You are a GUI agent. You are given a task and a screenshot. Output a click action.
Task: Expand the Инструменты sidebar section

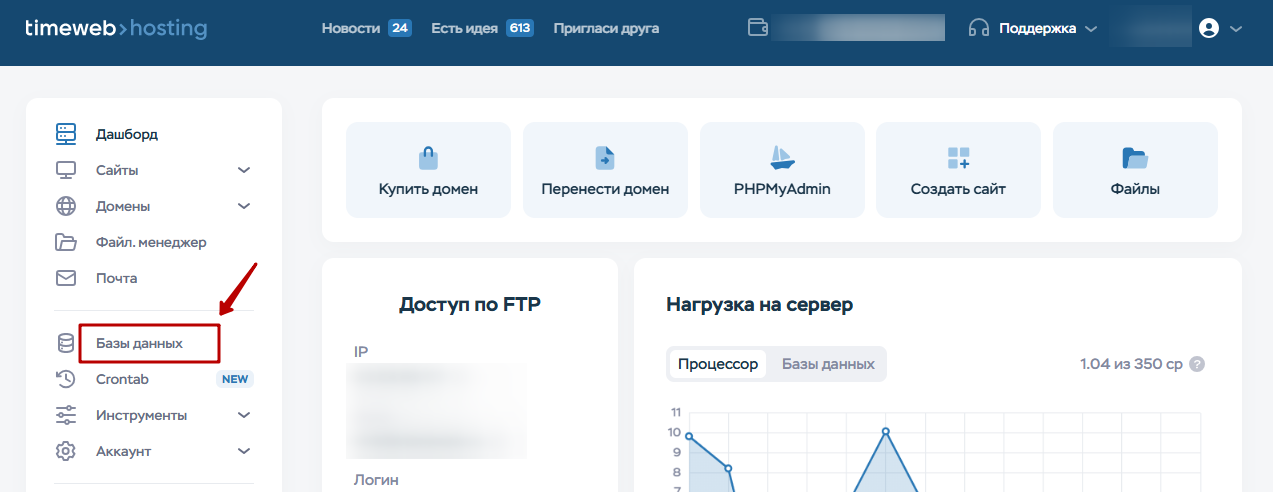point(243,415)
